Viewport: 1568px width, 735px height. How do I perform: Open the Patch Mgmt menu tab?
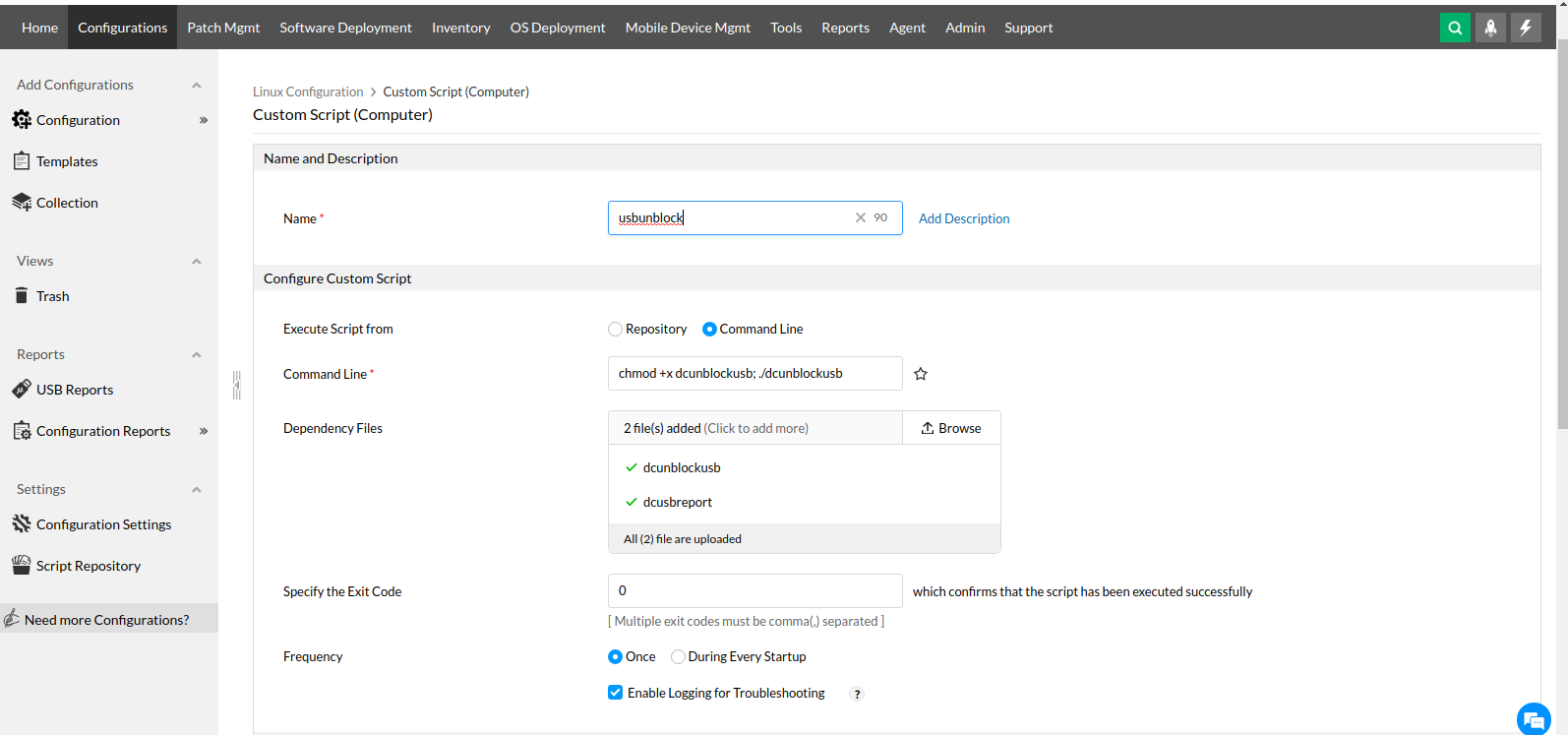(x=223, y=28)
